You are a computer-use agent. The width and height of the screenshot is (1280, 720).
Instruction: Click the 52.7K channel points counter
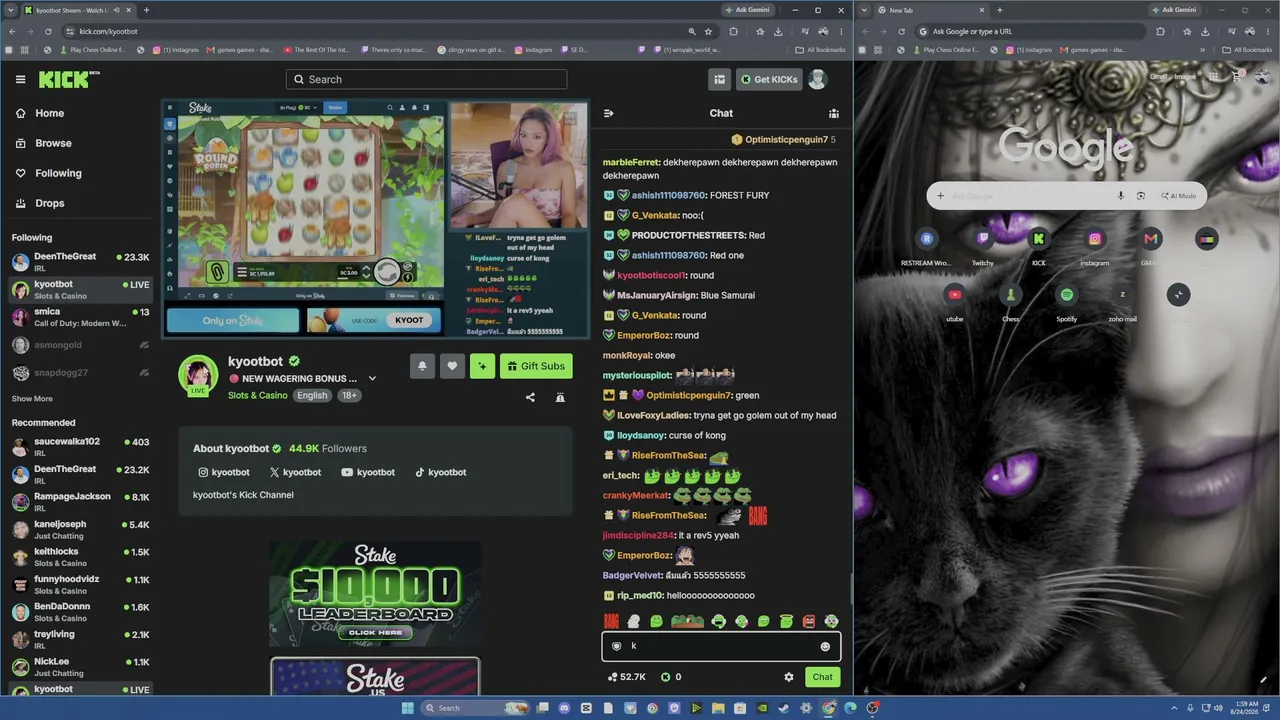(x=626, y=677)
